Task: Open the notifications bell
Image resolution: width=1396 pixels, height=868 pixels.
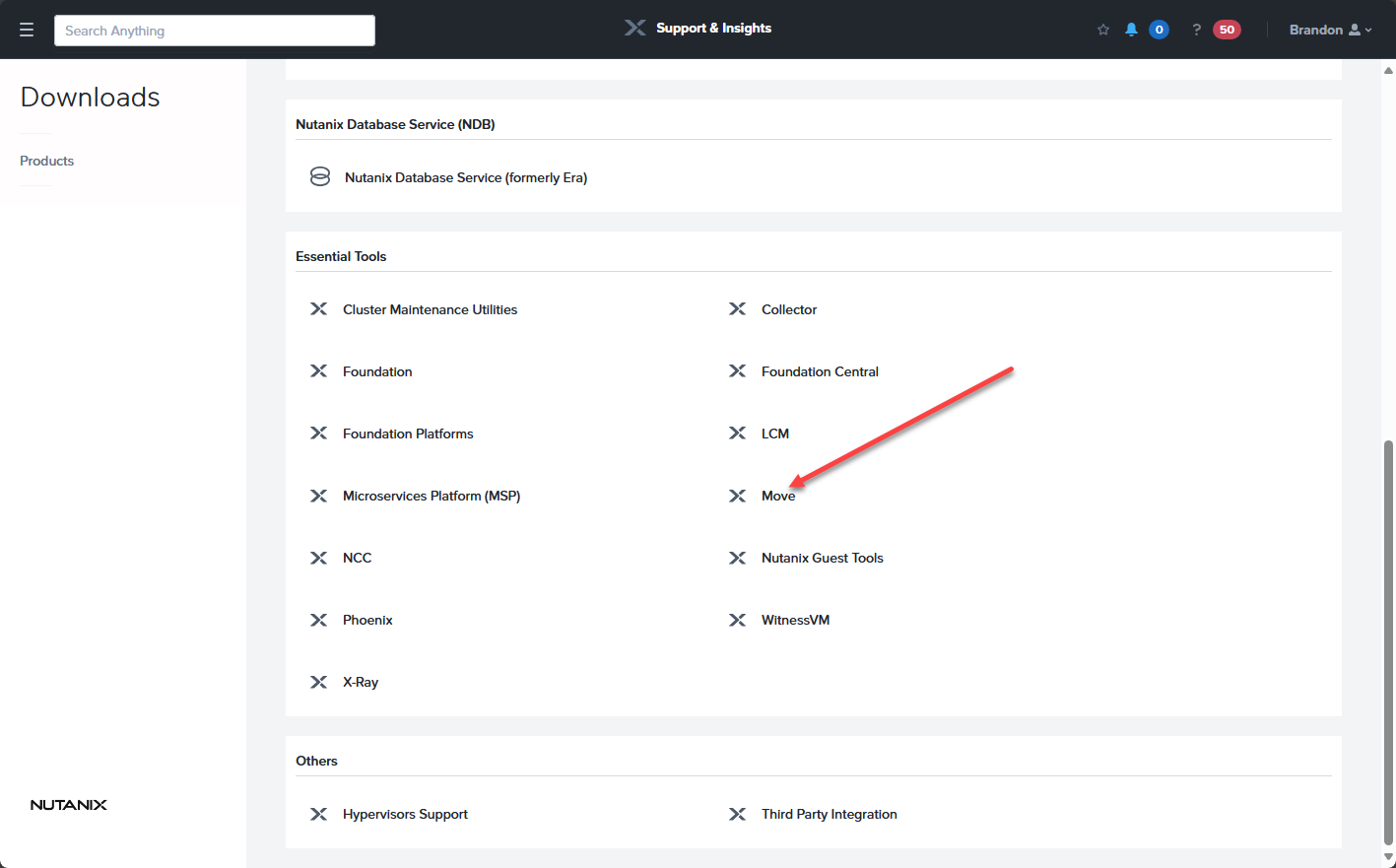Action: coord(1131,30)
